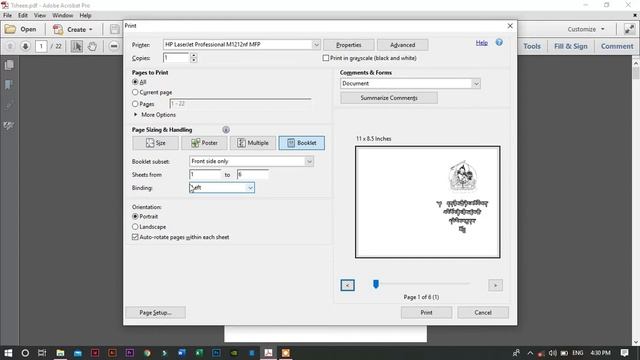This screenshot has width=640, height=360.
Task: Toggle Auto-rotate pages within each sheet
Action: [x=135, y=237]
